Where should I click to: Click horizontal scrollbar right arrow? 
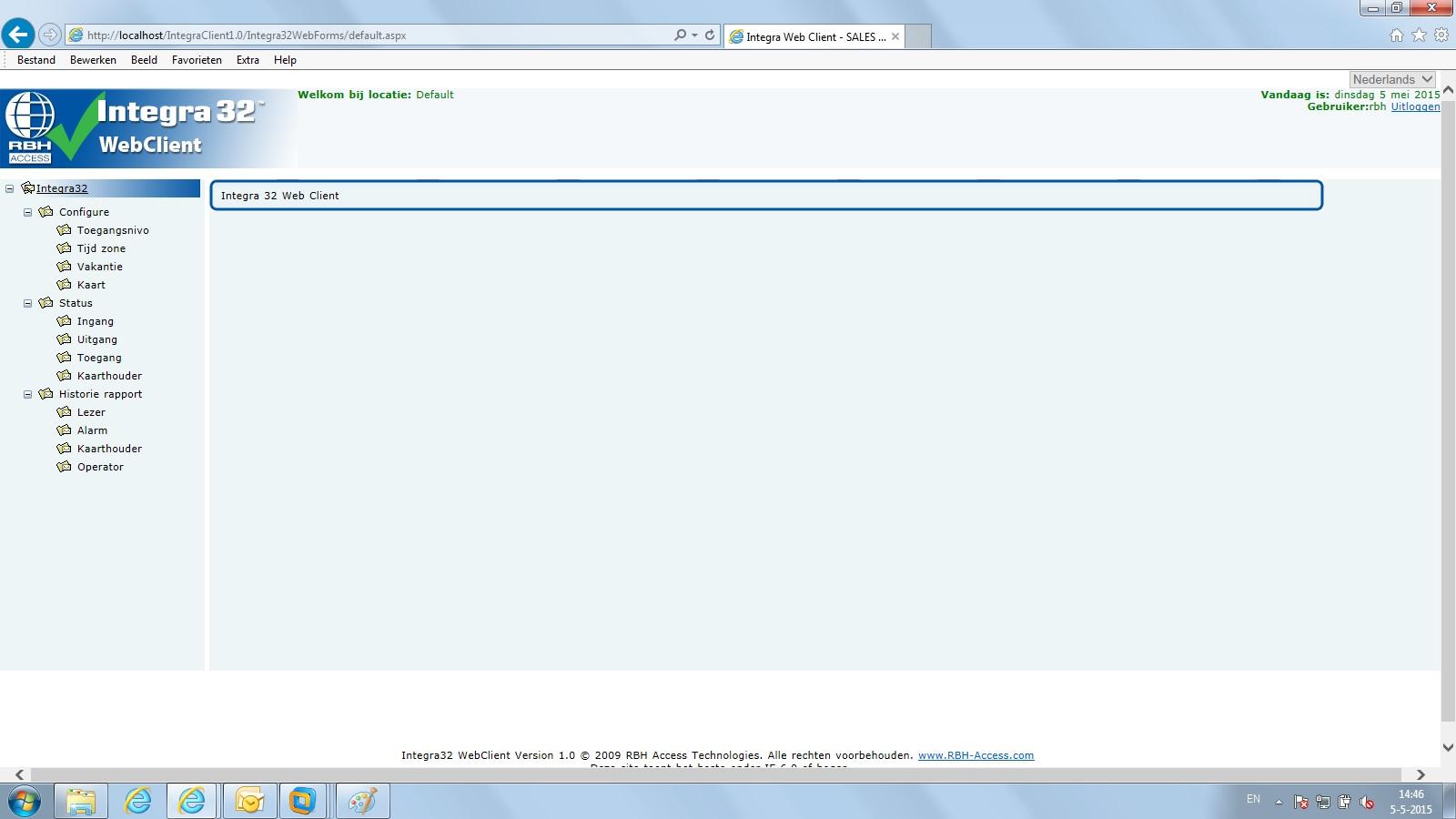click(x=1421, y=774)
